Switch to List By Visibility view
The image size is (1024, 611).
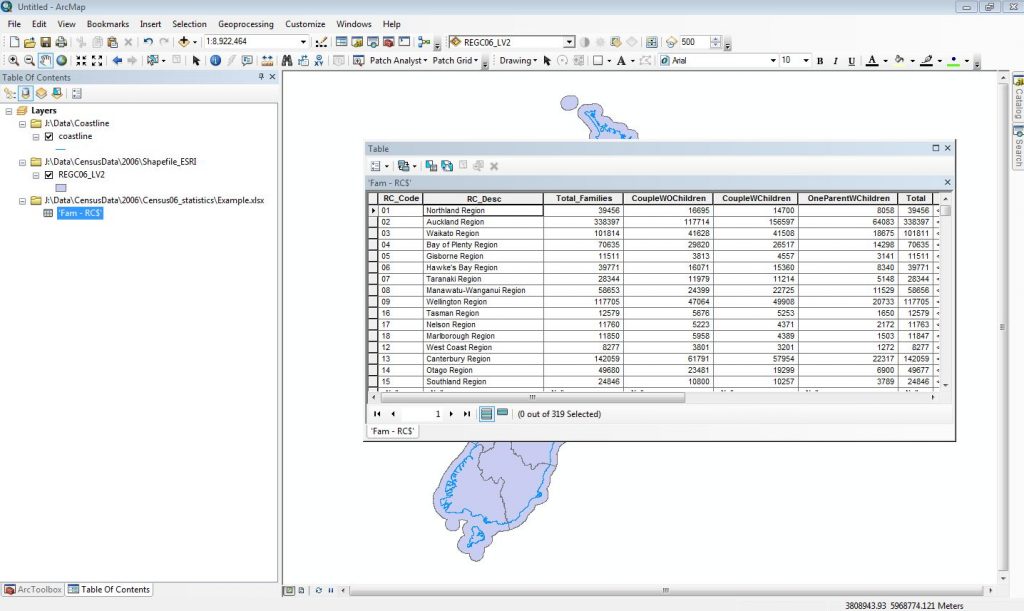(41, 93)
